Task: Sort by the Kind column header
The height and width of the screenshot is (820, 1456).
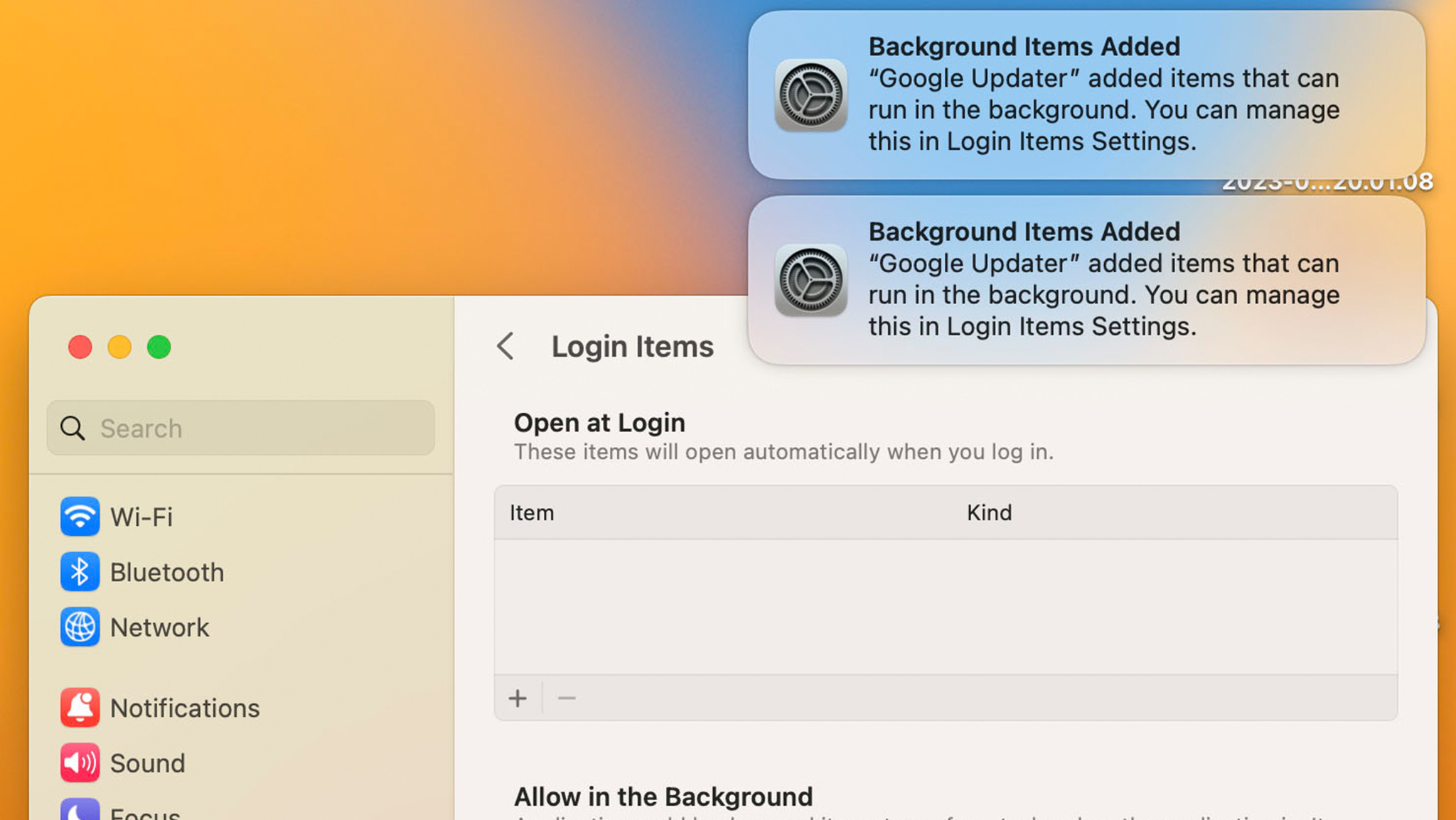Action: coord(989,513)
